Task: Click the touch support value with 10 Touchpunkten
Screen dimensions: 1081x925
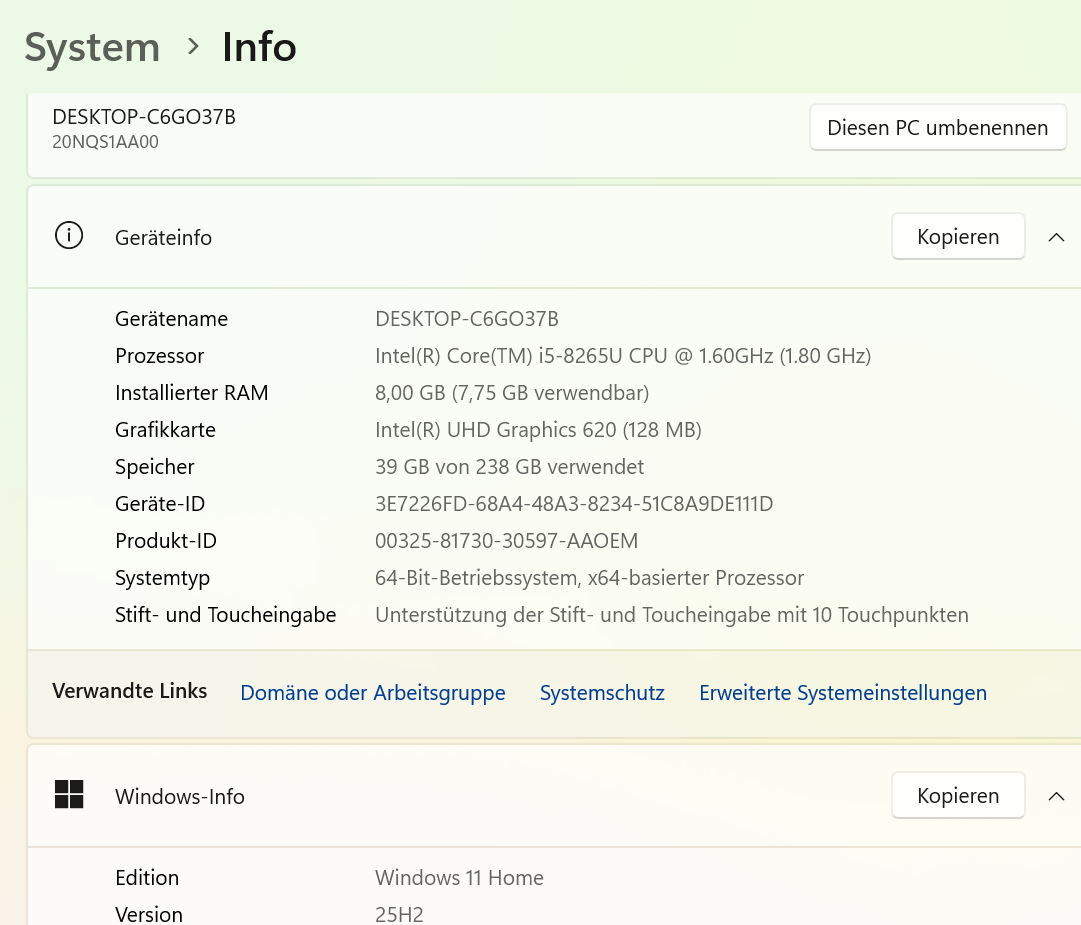Action: coord(672,615)
